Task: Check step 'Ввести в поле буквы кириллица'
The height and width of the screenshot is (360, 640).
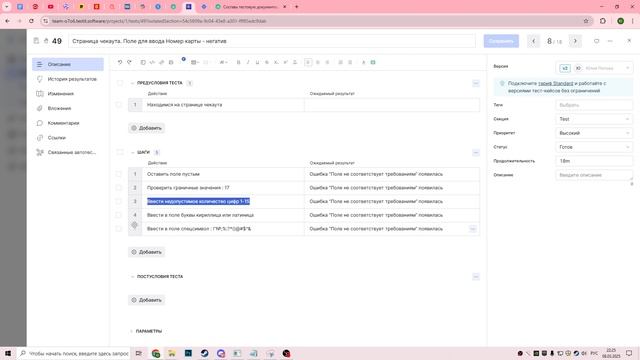Action: pyautogui.click(x=119, y=215)
